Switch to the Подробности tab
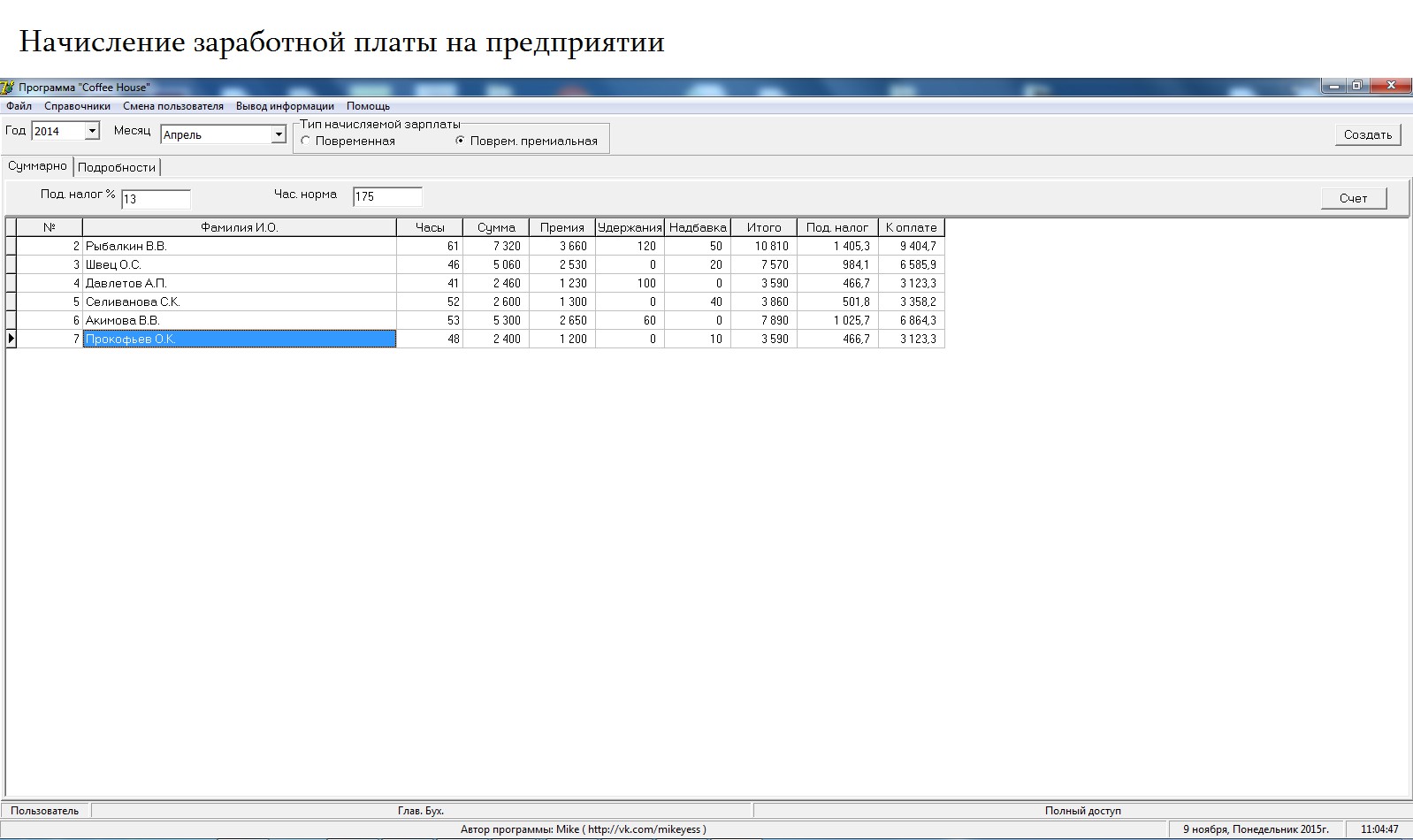Image resolution: width=1413 pixels, height=840 pixels. pyautogui.click(x=117, y=167)
